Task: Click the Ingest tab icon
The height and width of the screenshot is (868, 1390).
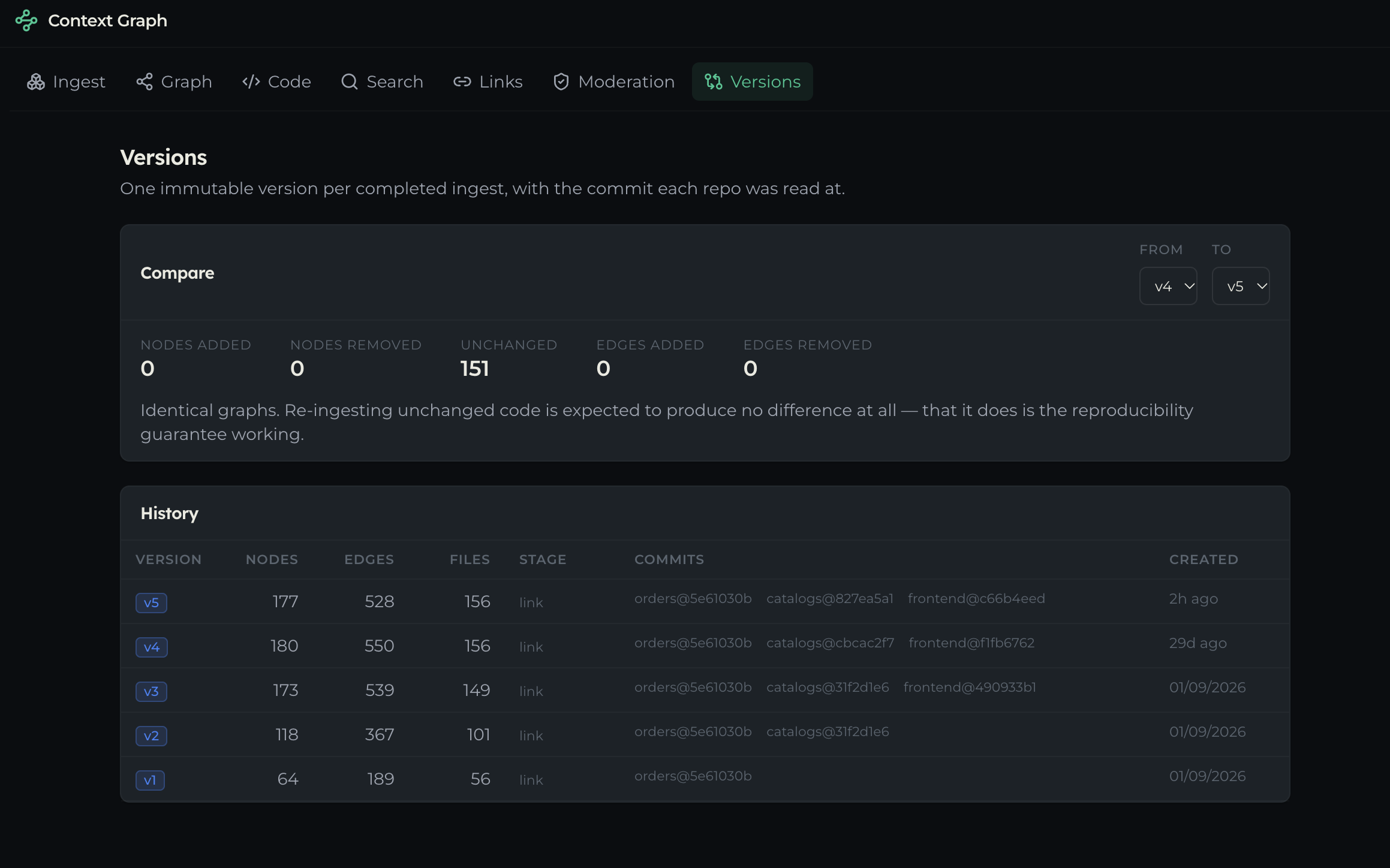Action: pyautogui.click(x=36, y=82)
